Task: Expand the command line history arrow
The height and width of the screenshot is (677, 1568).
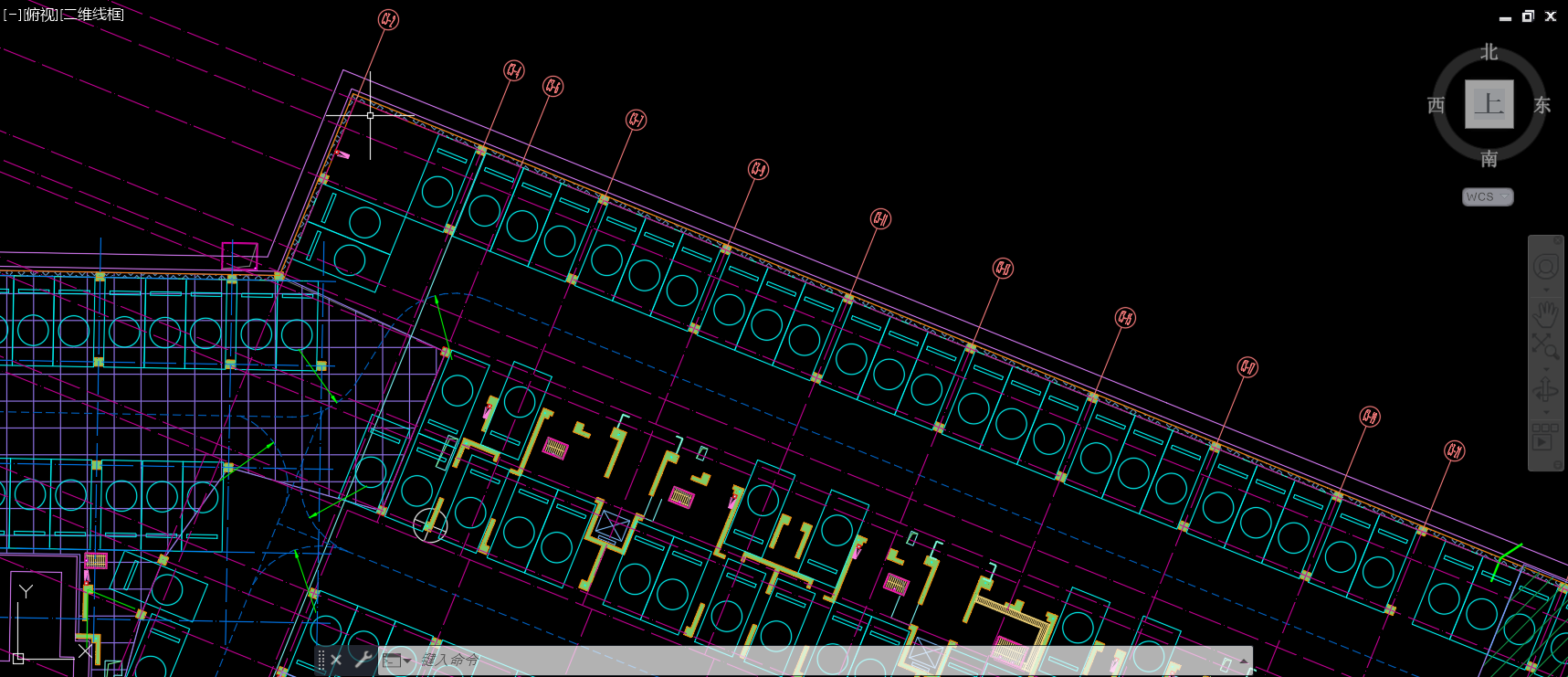Action: click(1243, 660)
